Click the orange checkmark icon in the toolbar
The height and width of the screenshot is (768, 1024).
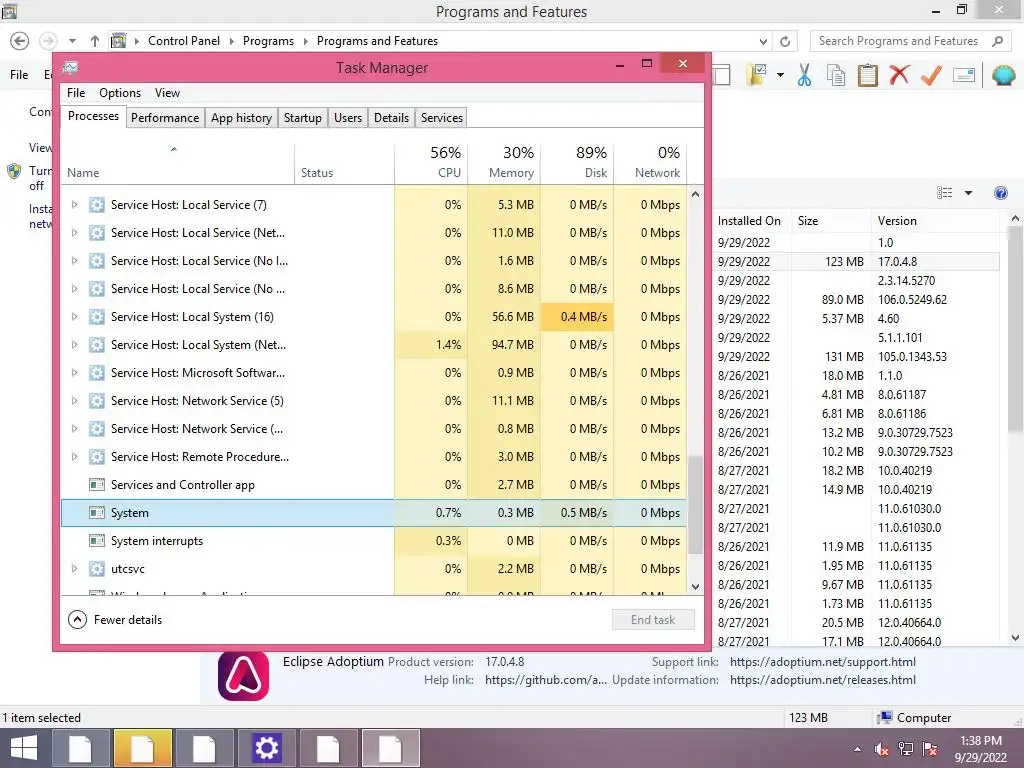[x=931, y=76]
